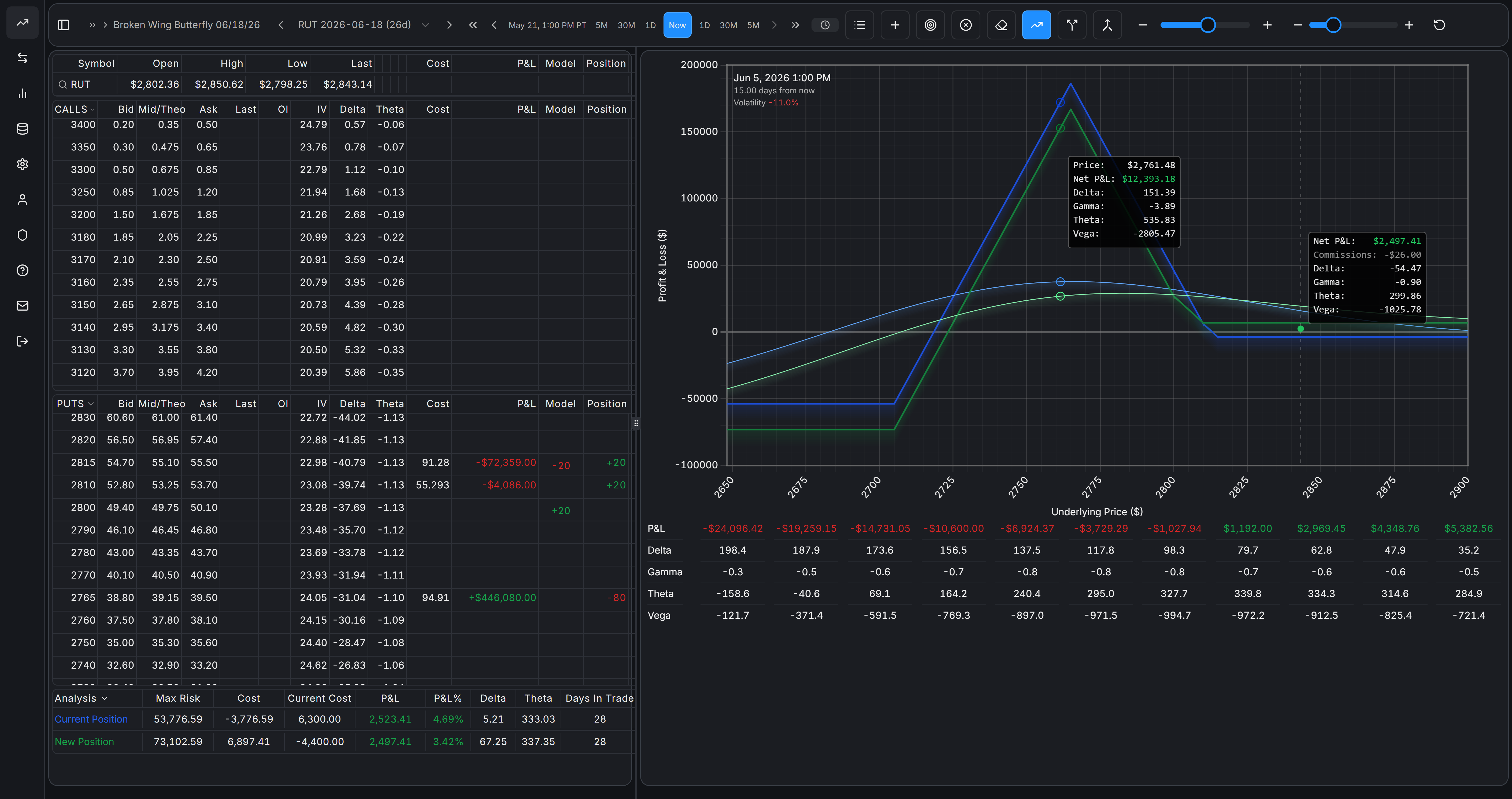The image size is (1512, 799).
Task: Expand the RUT 2026-06-18 expiration dropdown
Action: [425, 25]
